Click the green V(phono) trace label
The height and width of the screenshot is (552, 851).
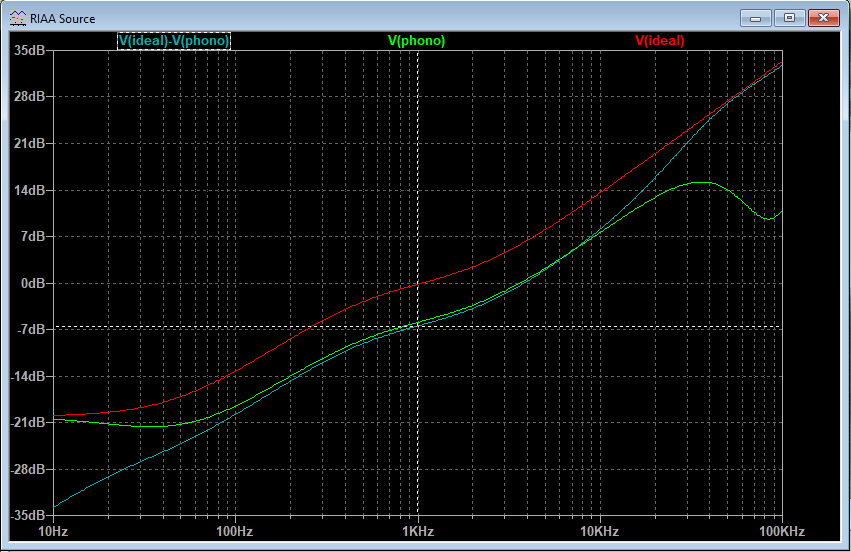coord(416,41)
